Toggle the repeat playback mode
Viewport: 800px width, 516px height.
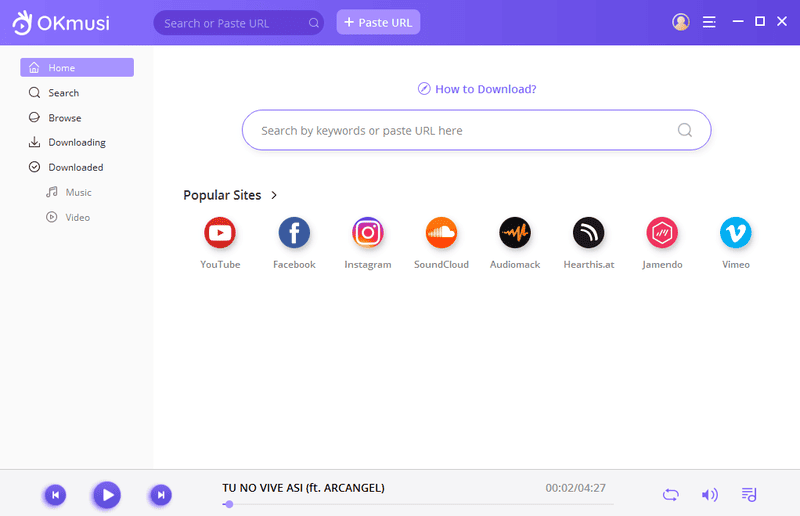coord(670,494)
